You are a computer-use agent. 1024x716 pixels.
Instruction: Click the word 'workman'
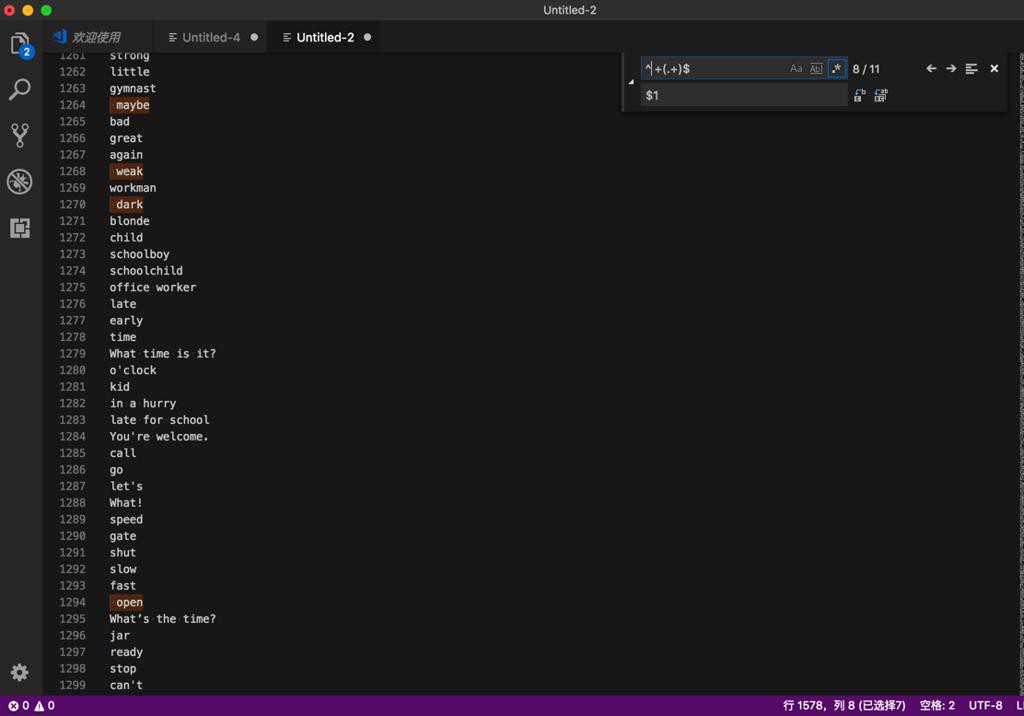pyautogui.click(x=133, y=187)
